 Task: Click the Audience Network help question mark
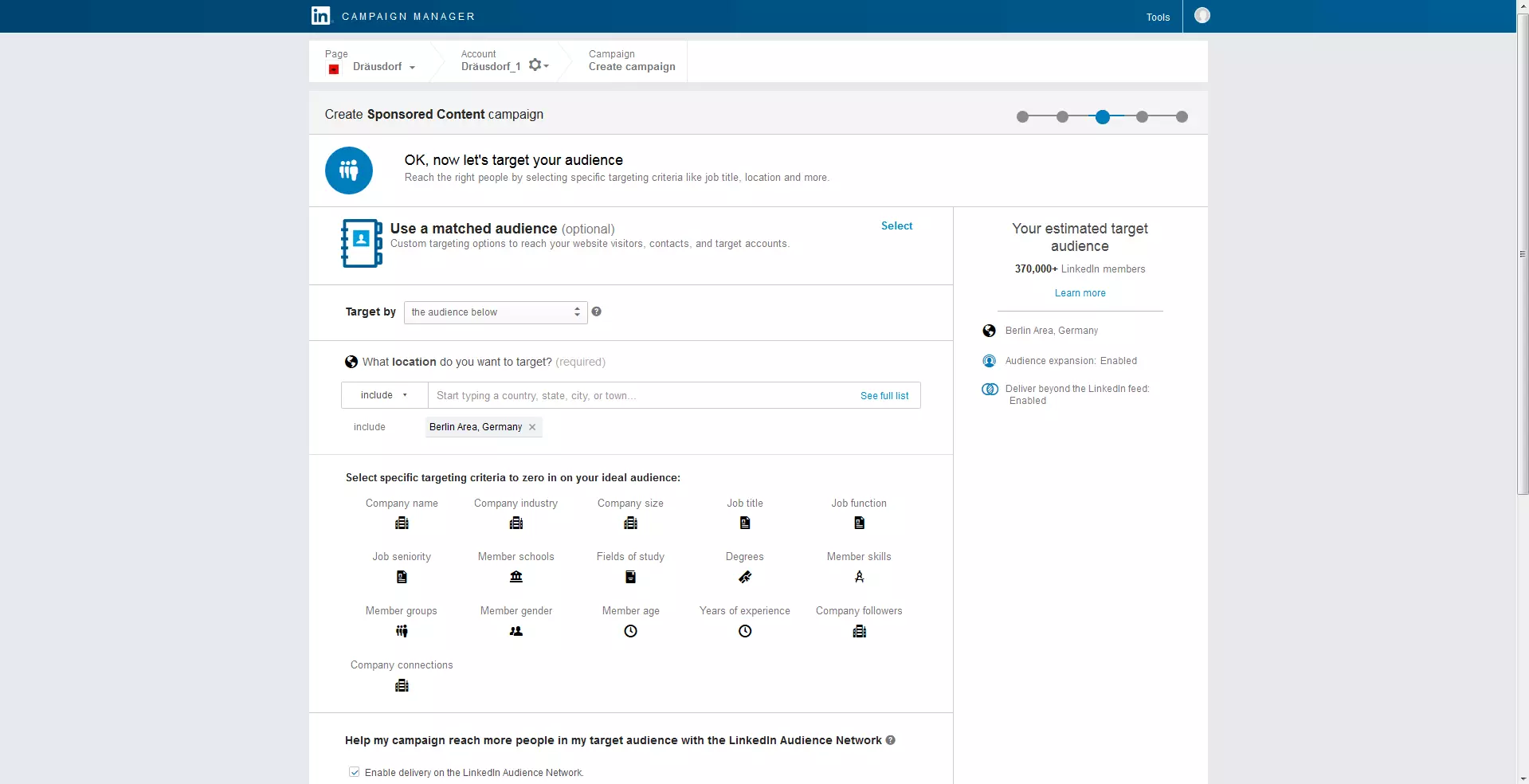890,740
